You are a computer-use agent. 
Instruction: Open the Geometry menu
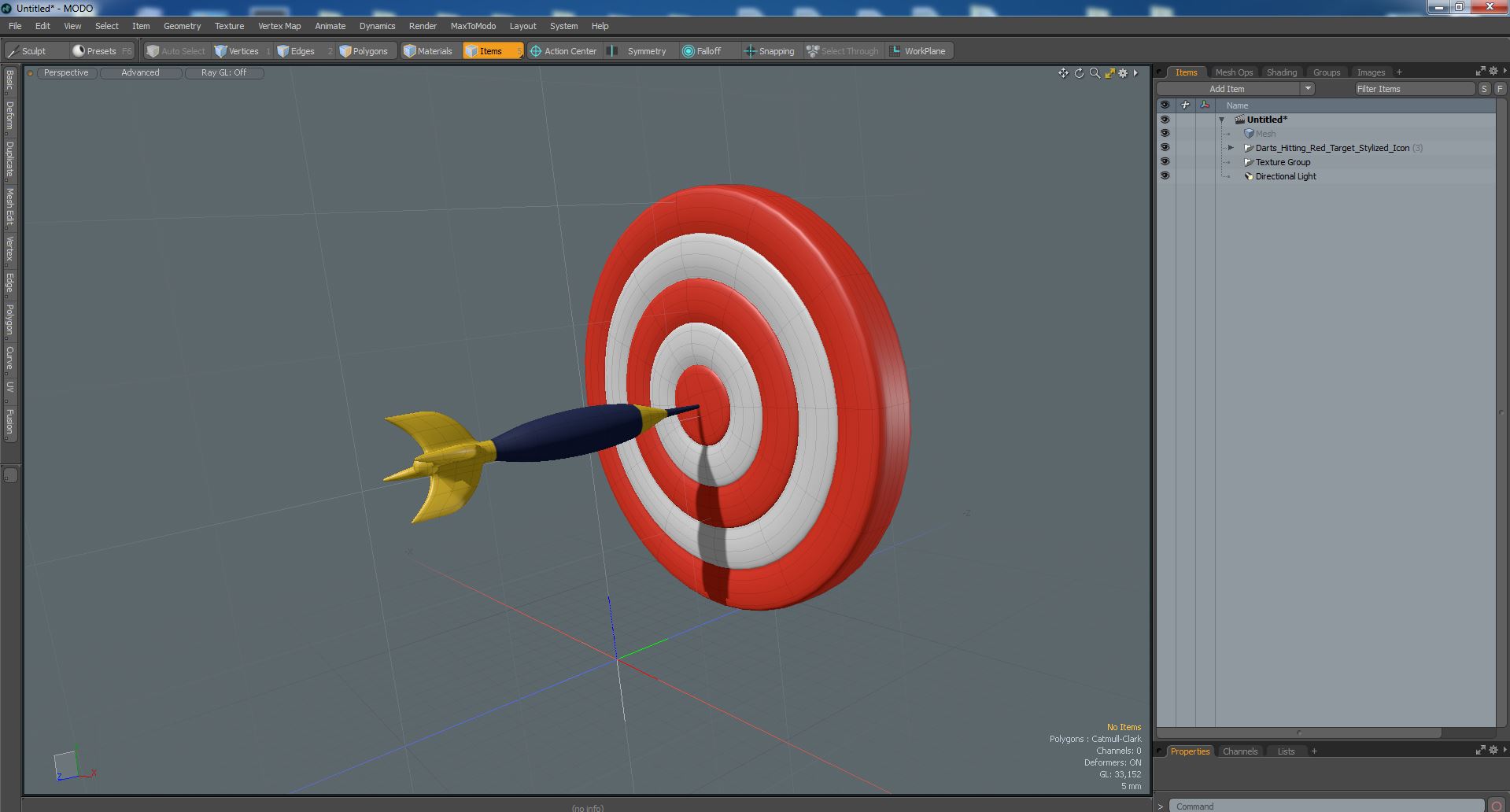click(182, 26)
